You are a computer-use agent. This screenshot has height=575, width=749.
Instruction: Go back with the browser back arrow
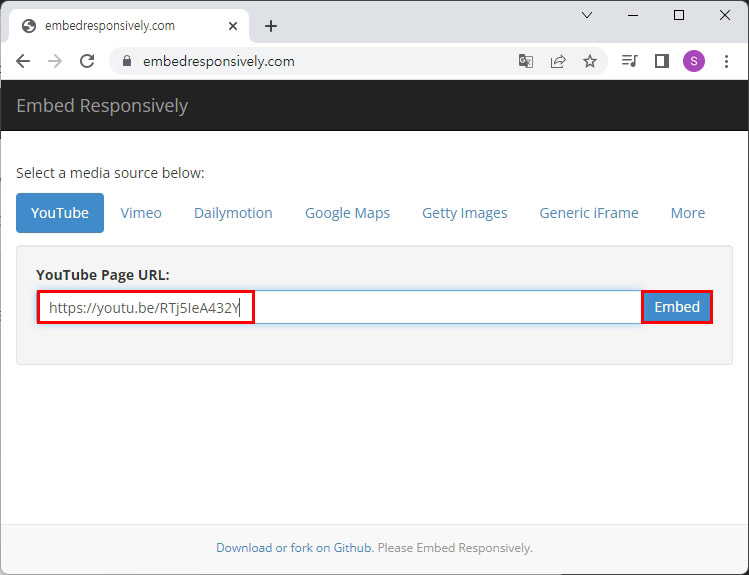coord(23,61)
